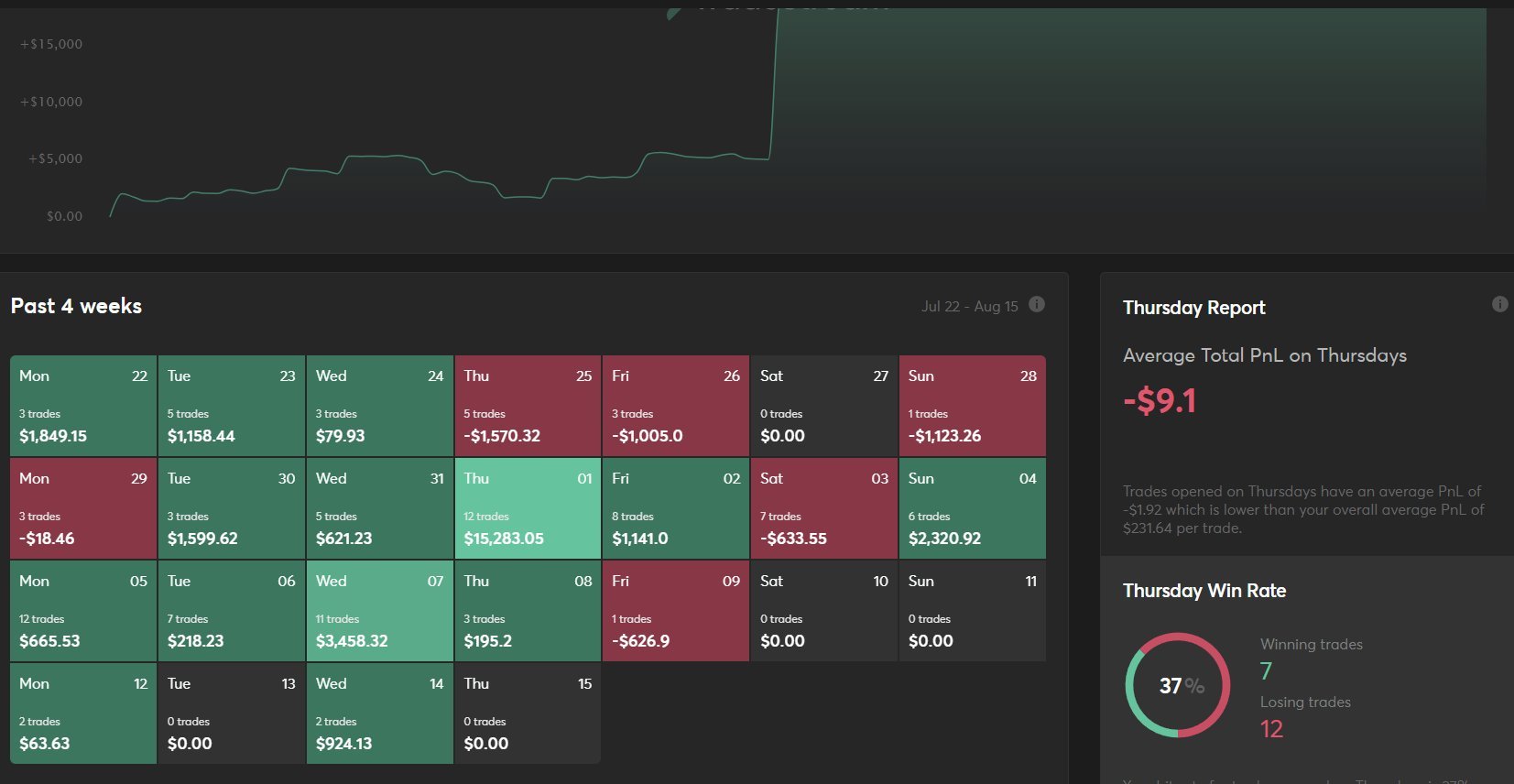Image resolution: width=1514 pixels, height=784 pixels.
Task: Click the 37% win rate donut chart
Action: tap(1178, 685)
